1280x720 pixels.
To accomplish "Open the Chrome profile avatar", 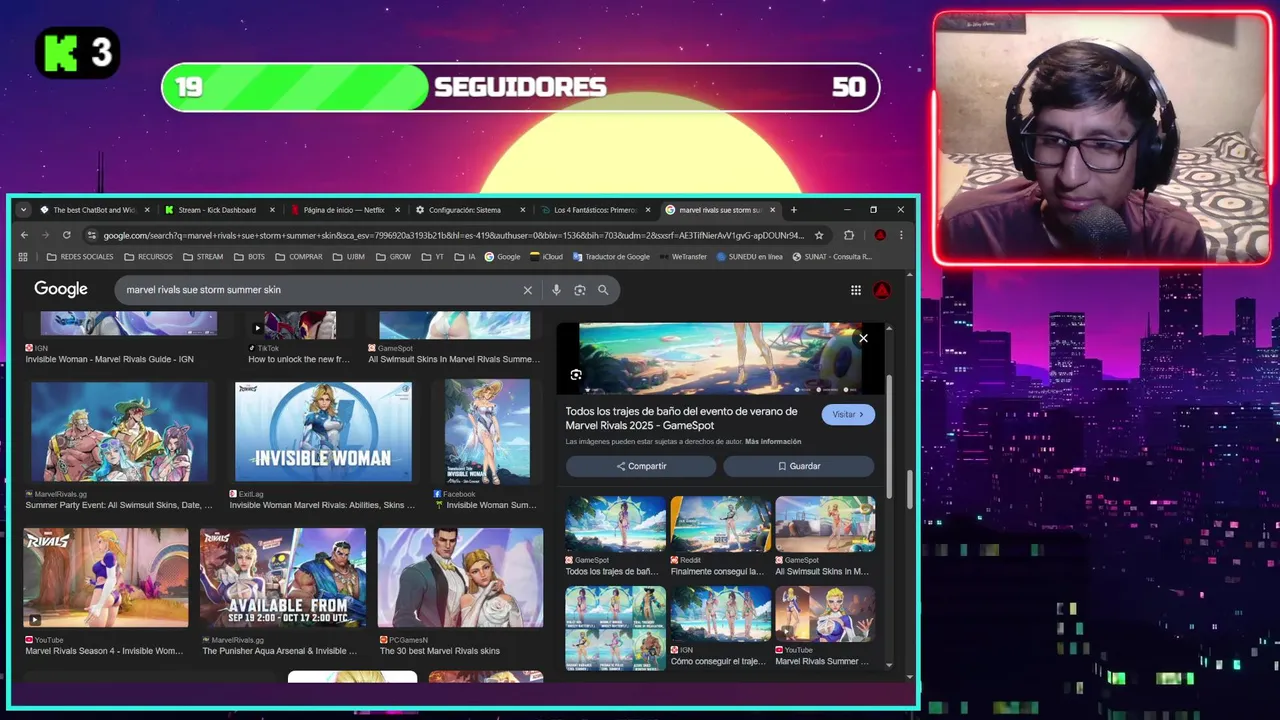I will [880, 235].
